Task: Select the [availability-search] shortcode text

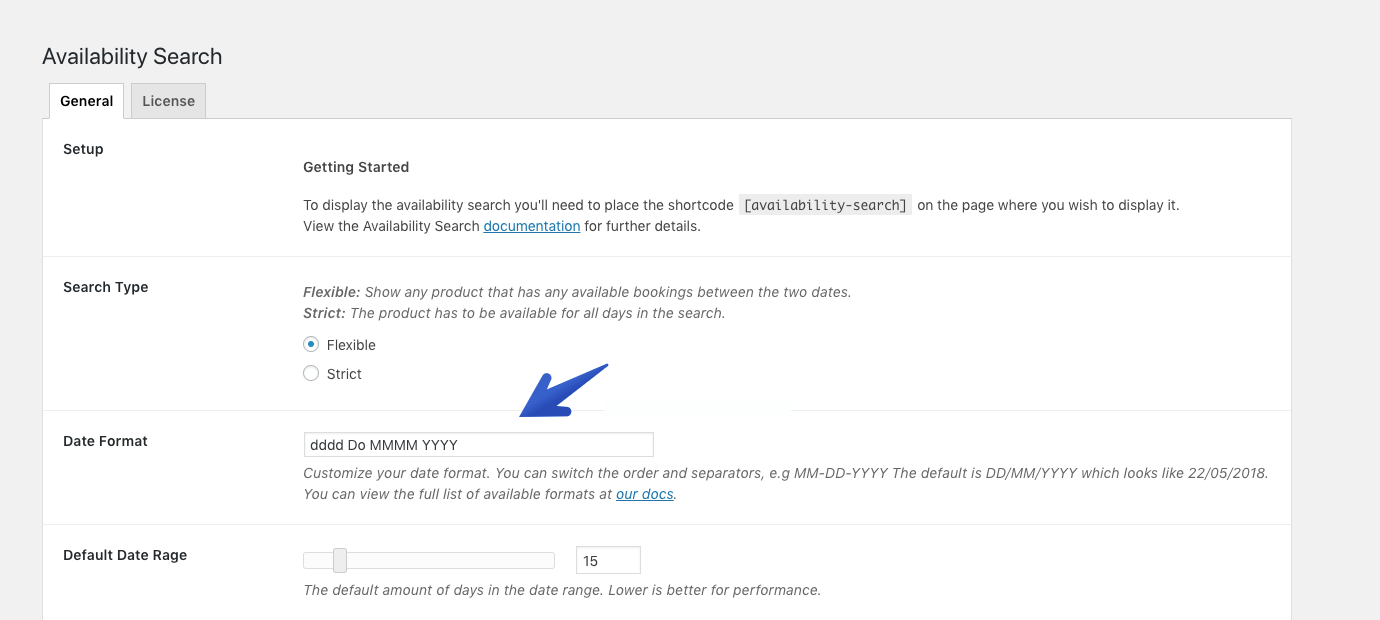Action: pos(825,204)
